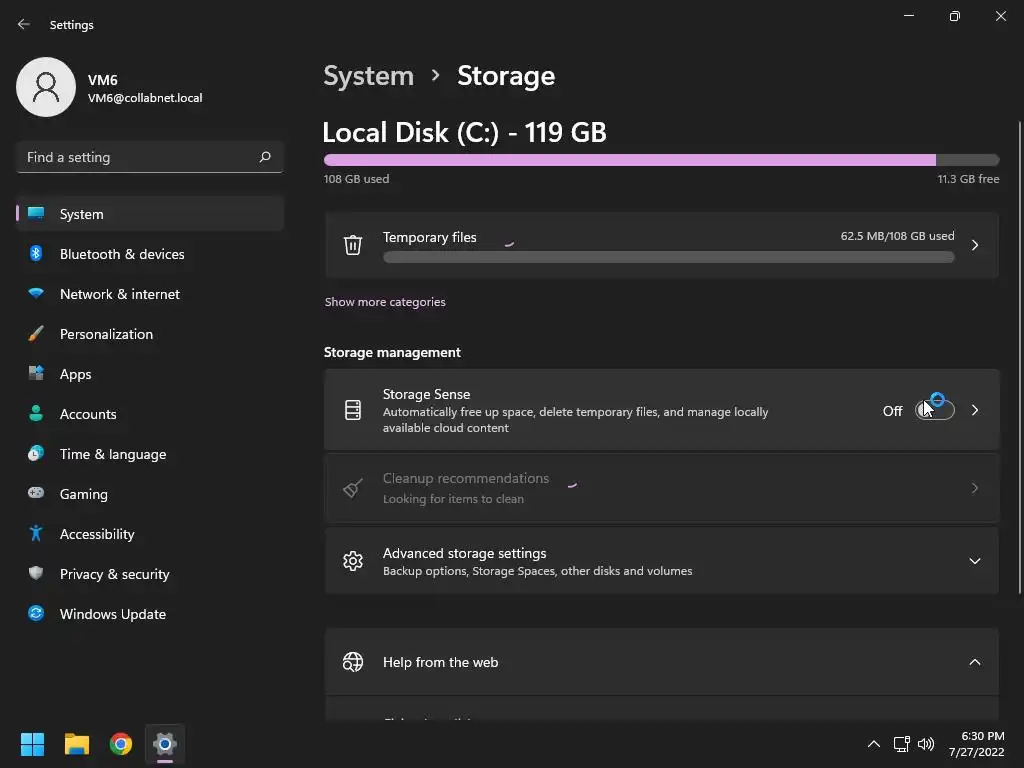Show hidden icons in system tray

[873, 744]
